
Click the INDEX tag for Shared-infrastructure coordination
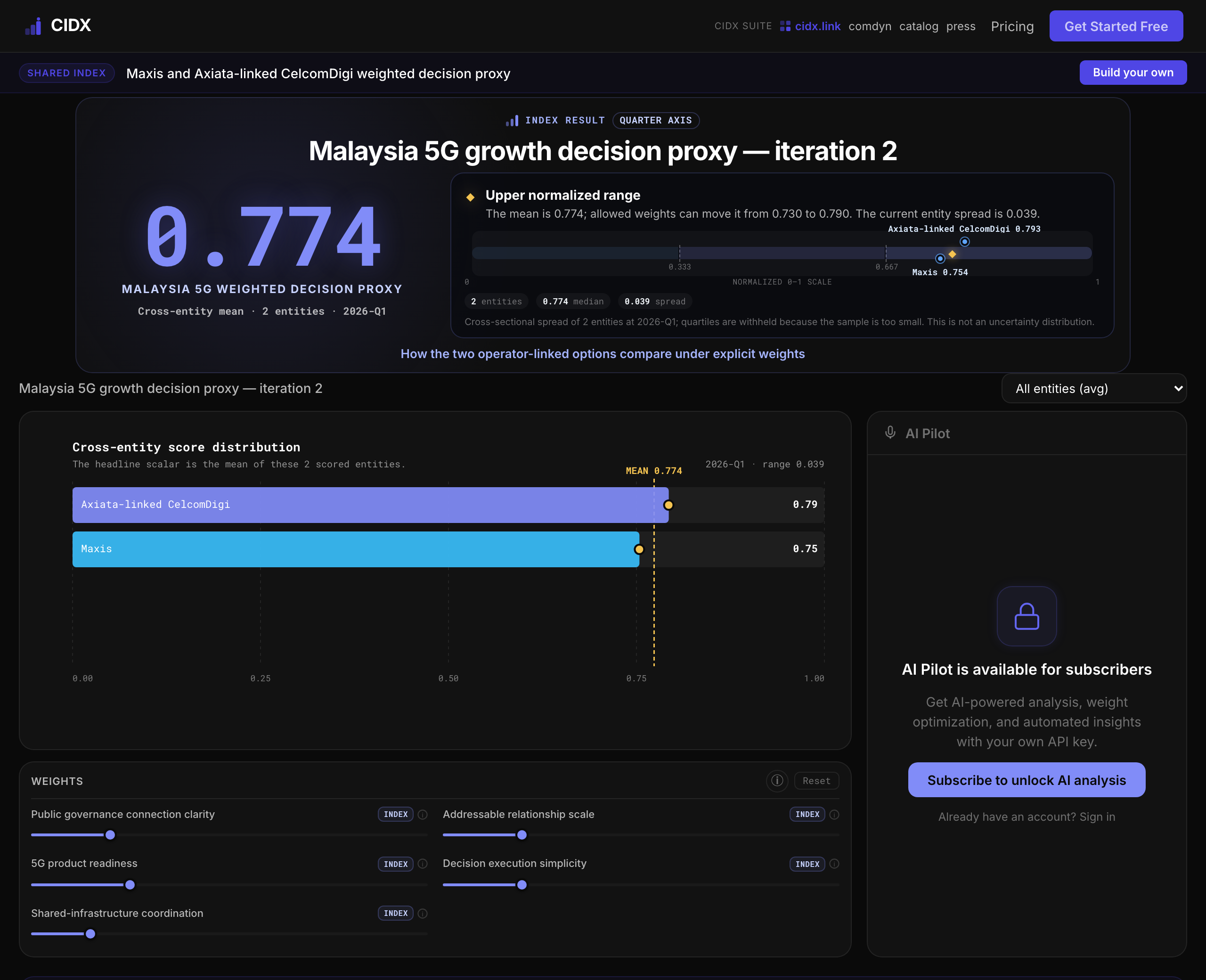pos(396,913)
